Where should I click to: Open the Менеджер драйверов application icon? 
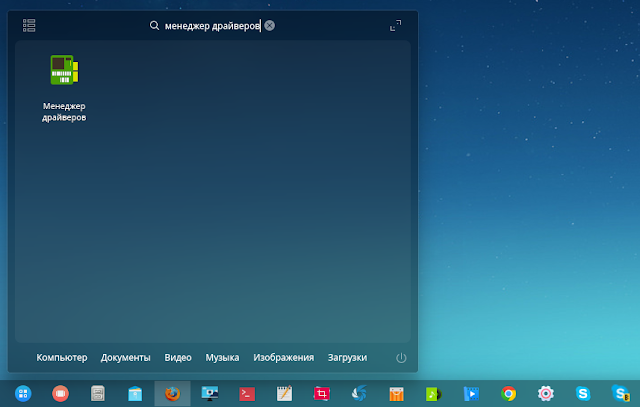click(x=64, y=70)
